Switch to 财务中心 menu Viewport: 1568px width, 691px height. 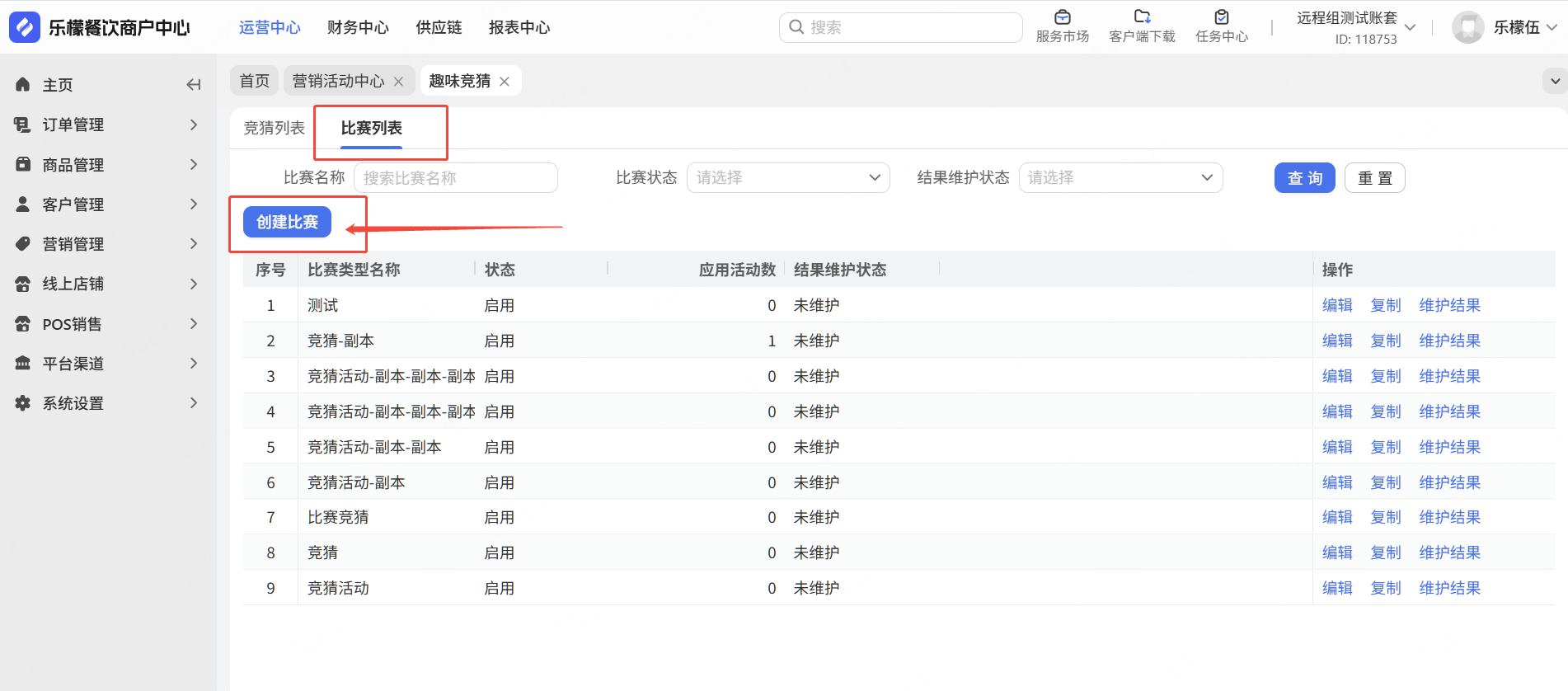pos(358,27)
